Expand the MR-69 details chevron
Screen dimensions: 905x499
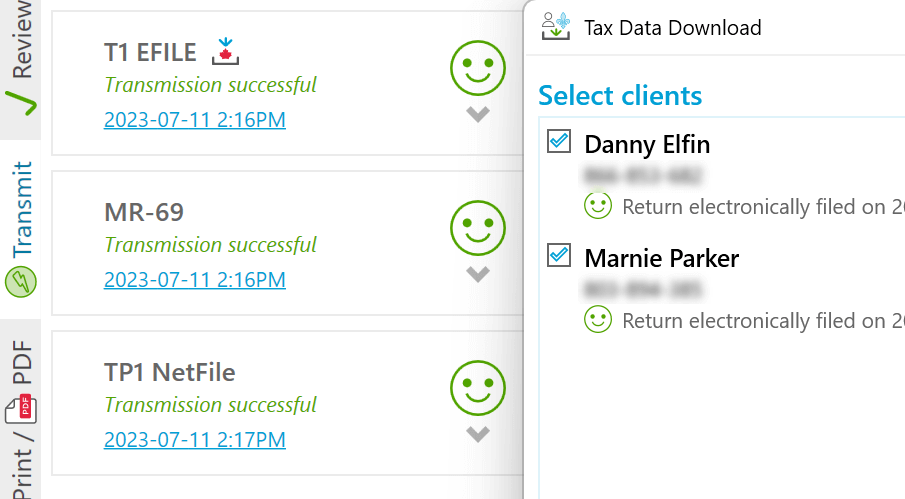(x=478, y=274)
